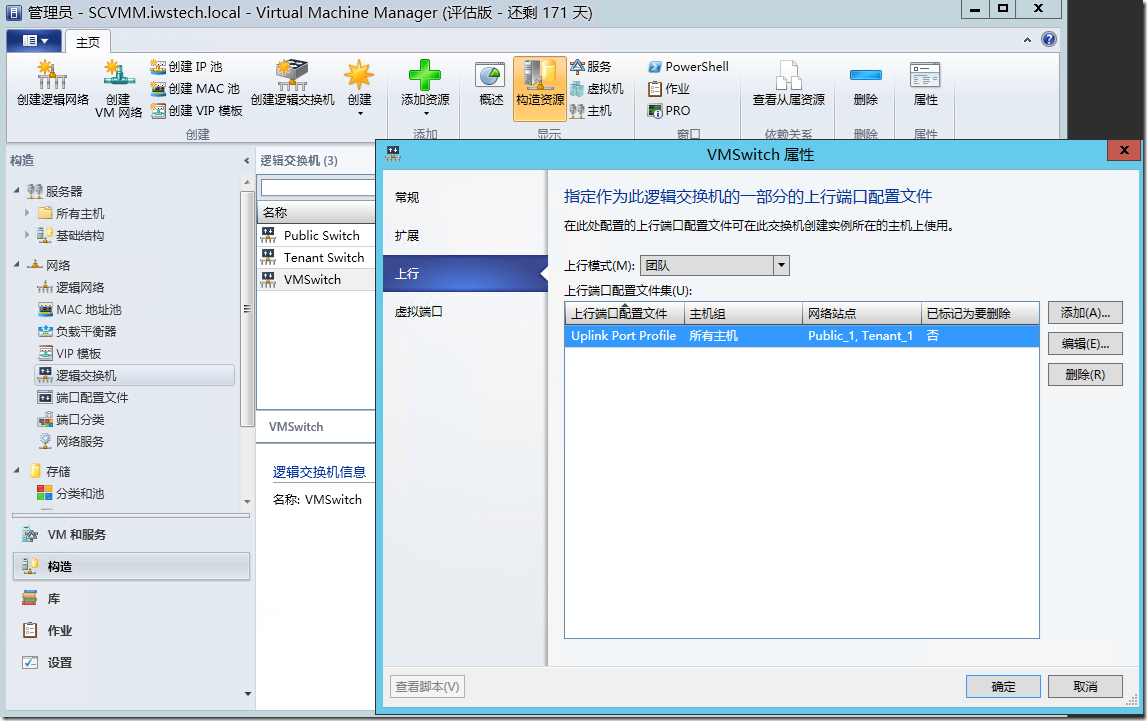Collapse the 构造 navigation pane arrow
Viewport: 1147px width, 721px height.
(x=247, y=161)
